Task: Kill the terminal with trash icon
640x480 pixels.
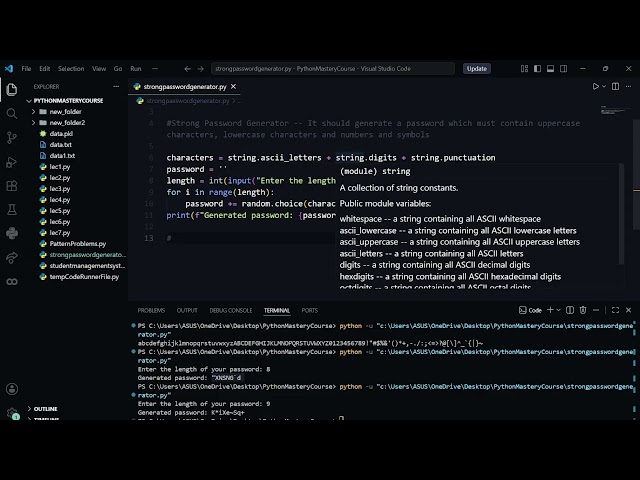Action: 583,310
